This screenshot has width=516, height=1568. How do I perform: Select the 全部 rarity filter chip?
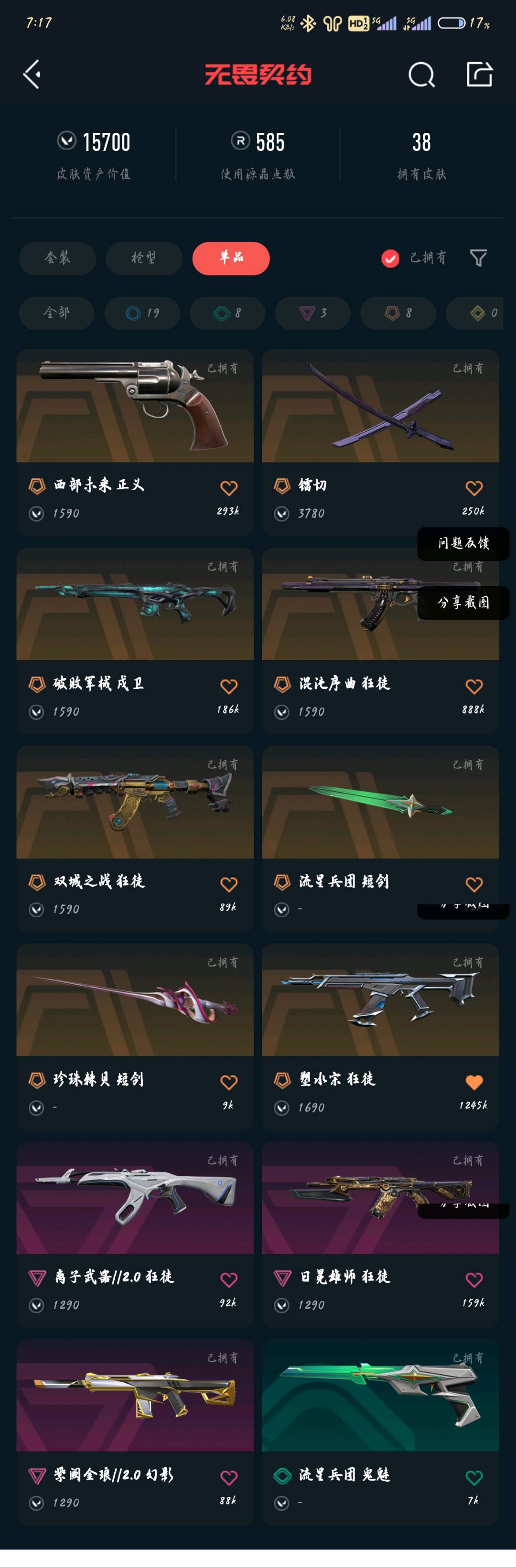tap(56, 313)
